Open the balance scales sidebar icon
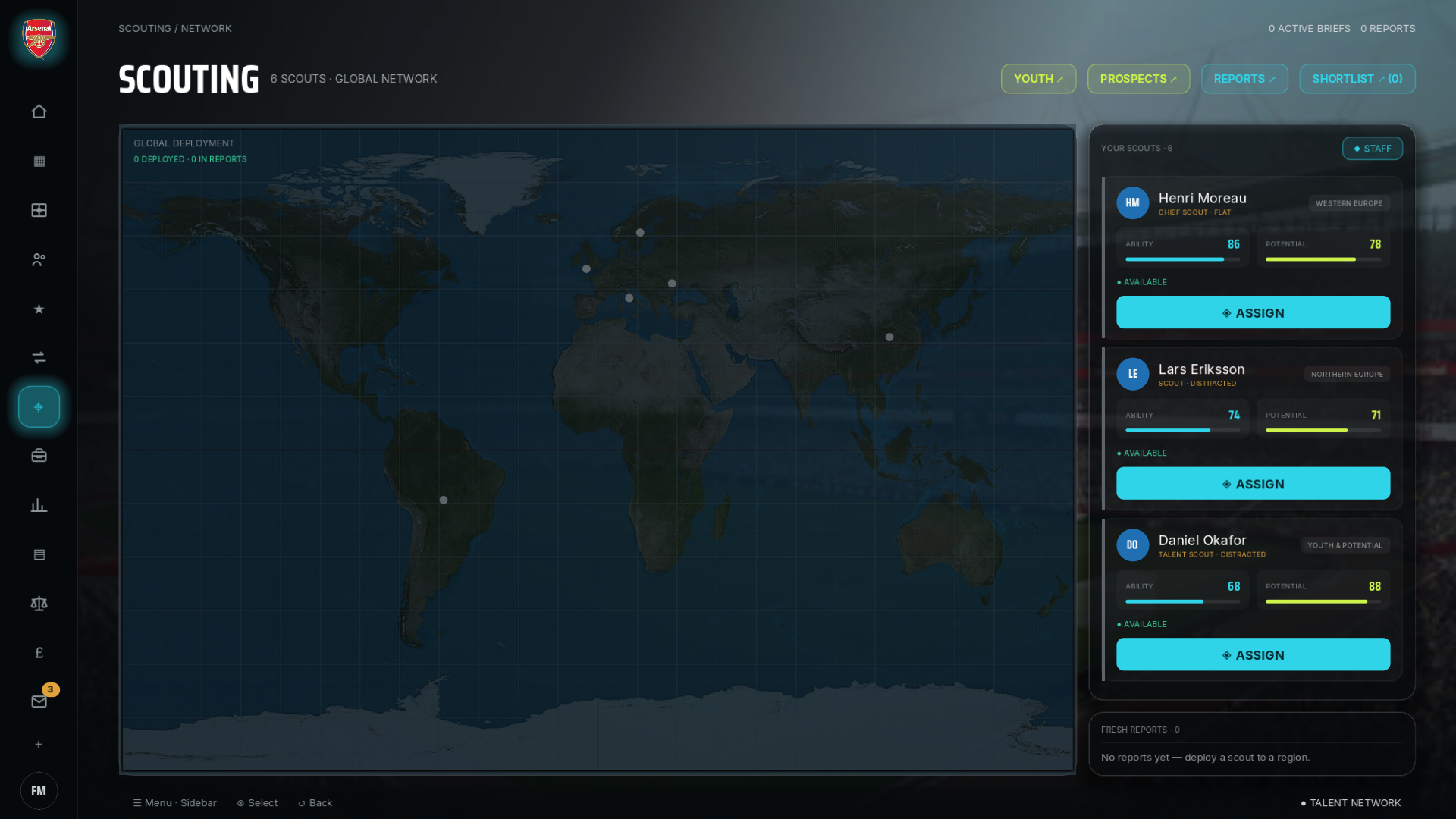Screen dimensions: 1456x819 point(39,604)
